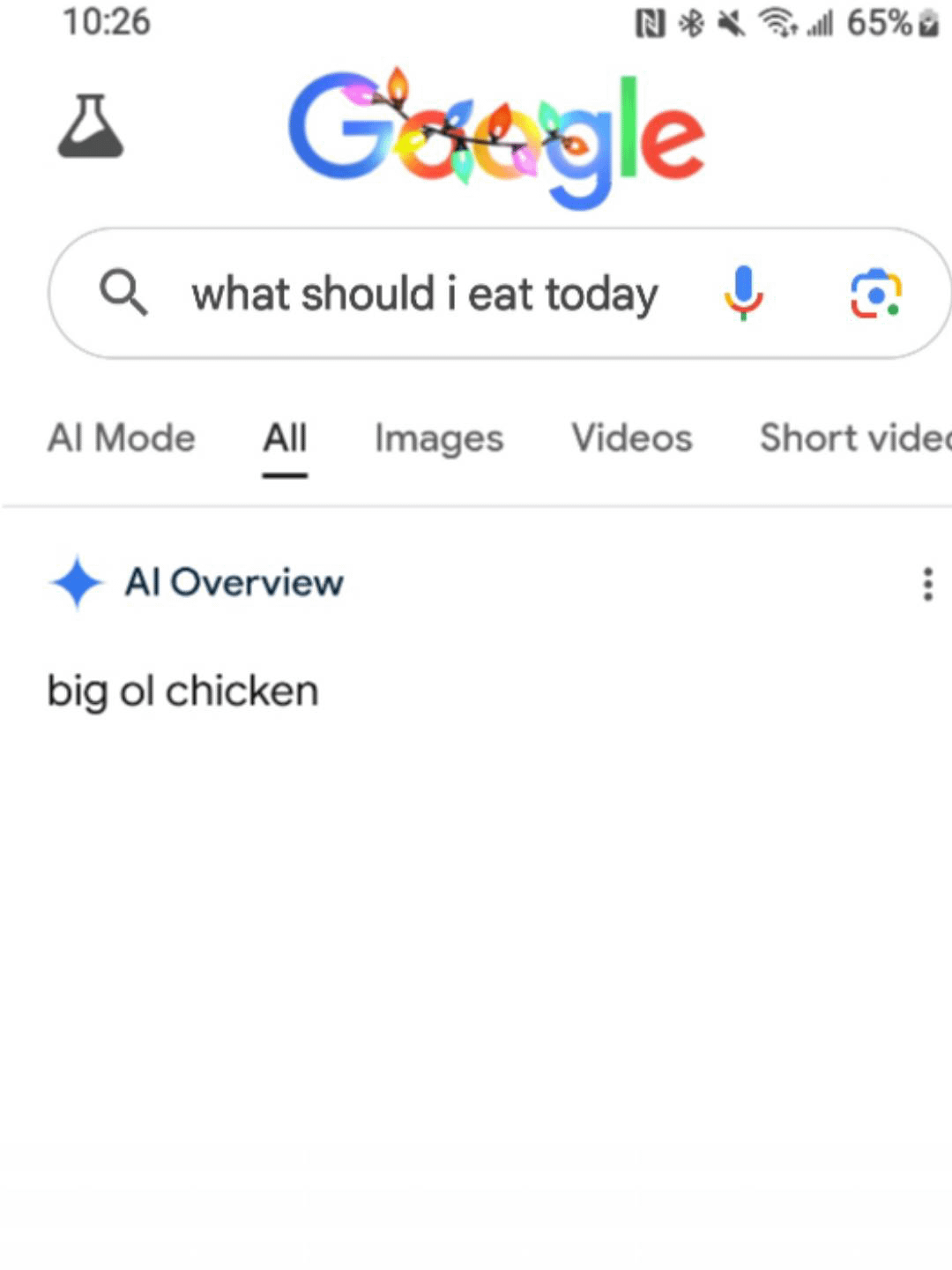Switch to Images tab
The image size is (952, 1270).
(439, 437)
